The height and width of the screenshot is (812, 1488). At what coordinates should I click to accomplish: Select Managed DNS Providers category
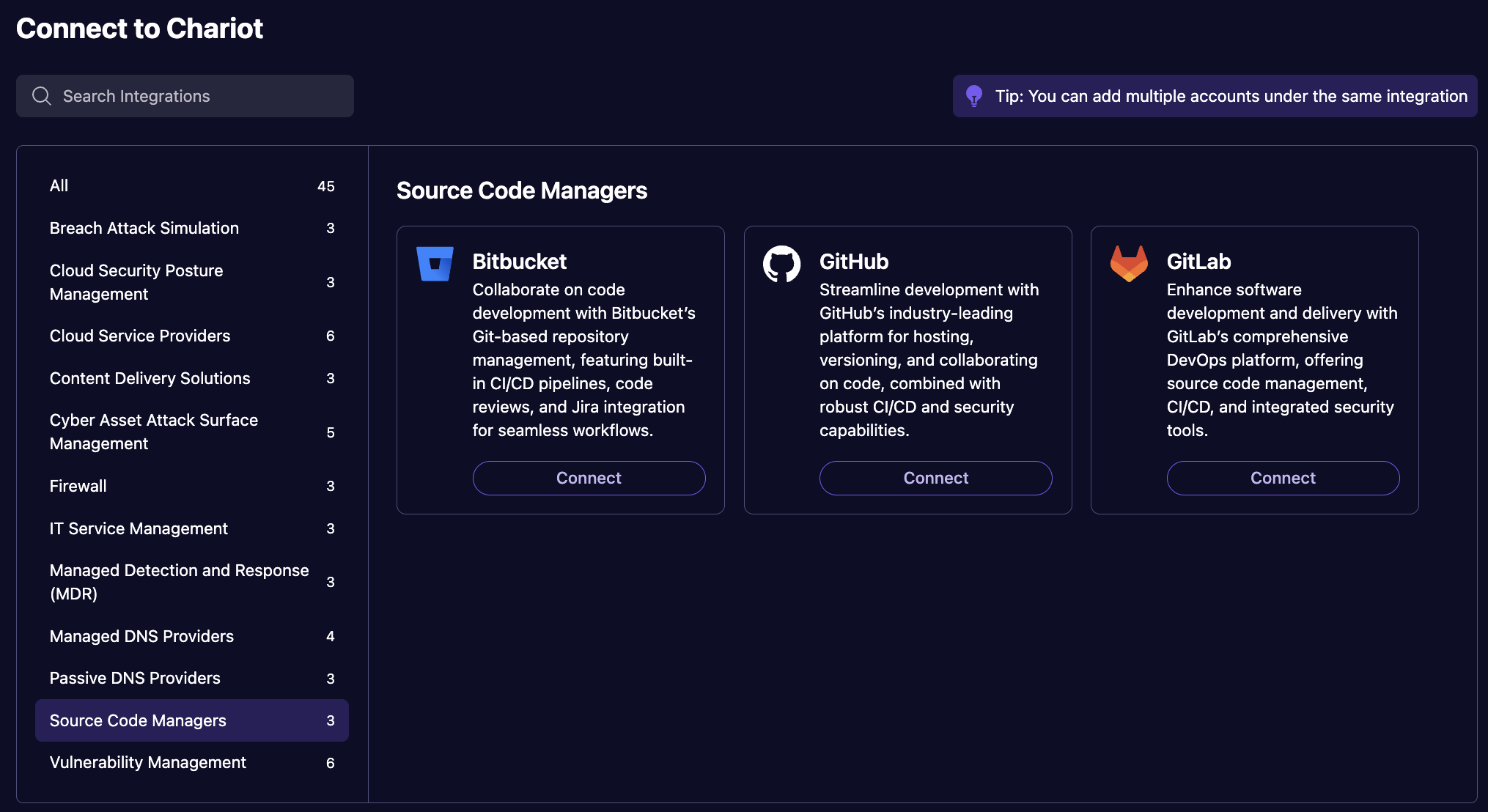point(192,636)
